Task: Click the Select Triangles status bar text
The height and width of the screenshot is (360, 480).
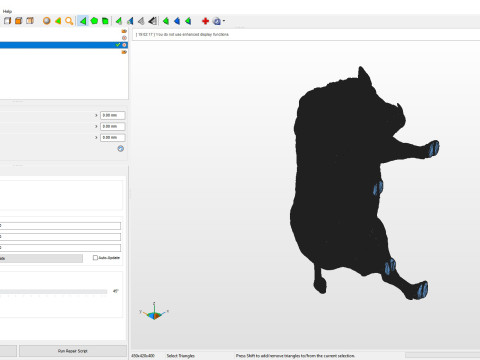Action: point(180,356)
